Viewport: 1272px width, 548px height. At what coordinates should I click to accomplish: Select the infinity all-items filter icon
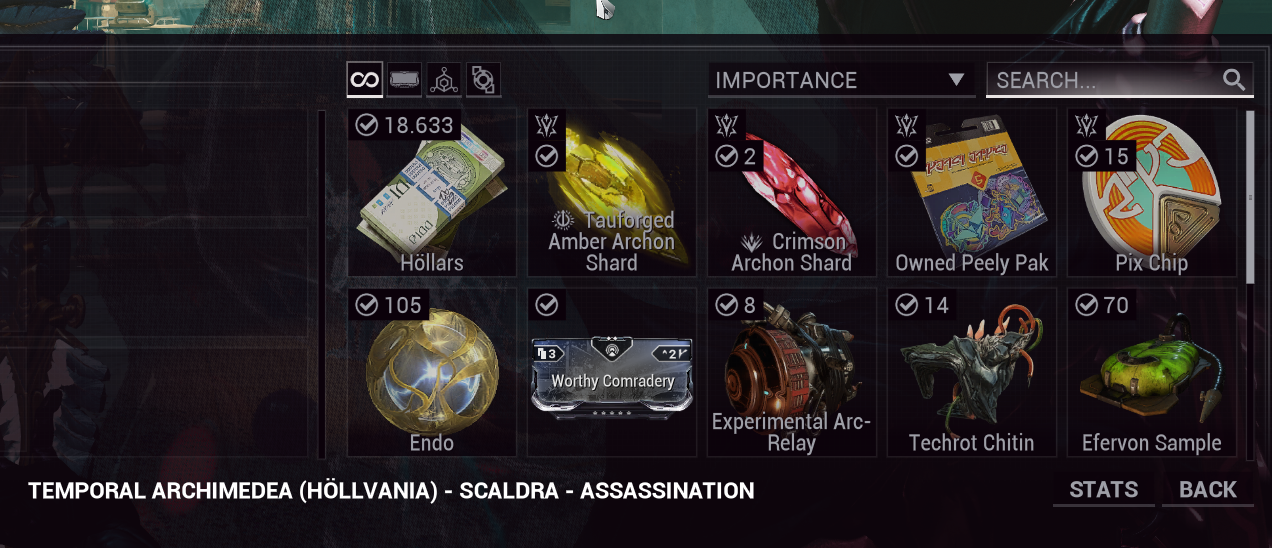[x=365, y=80]
